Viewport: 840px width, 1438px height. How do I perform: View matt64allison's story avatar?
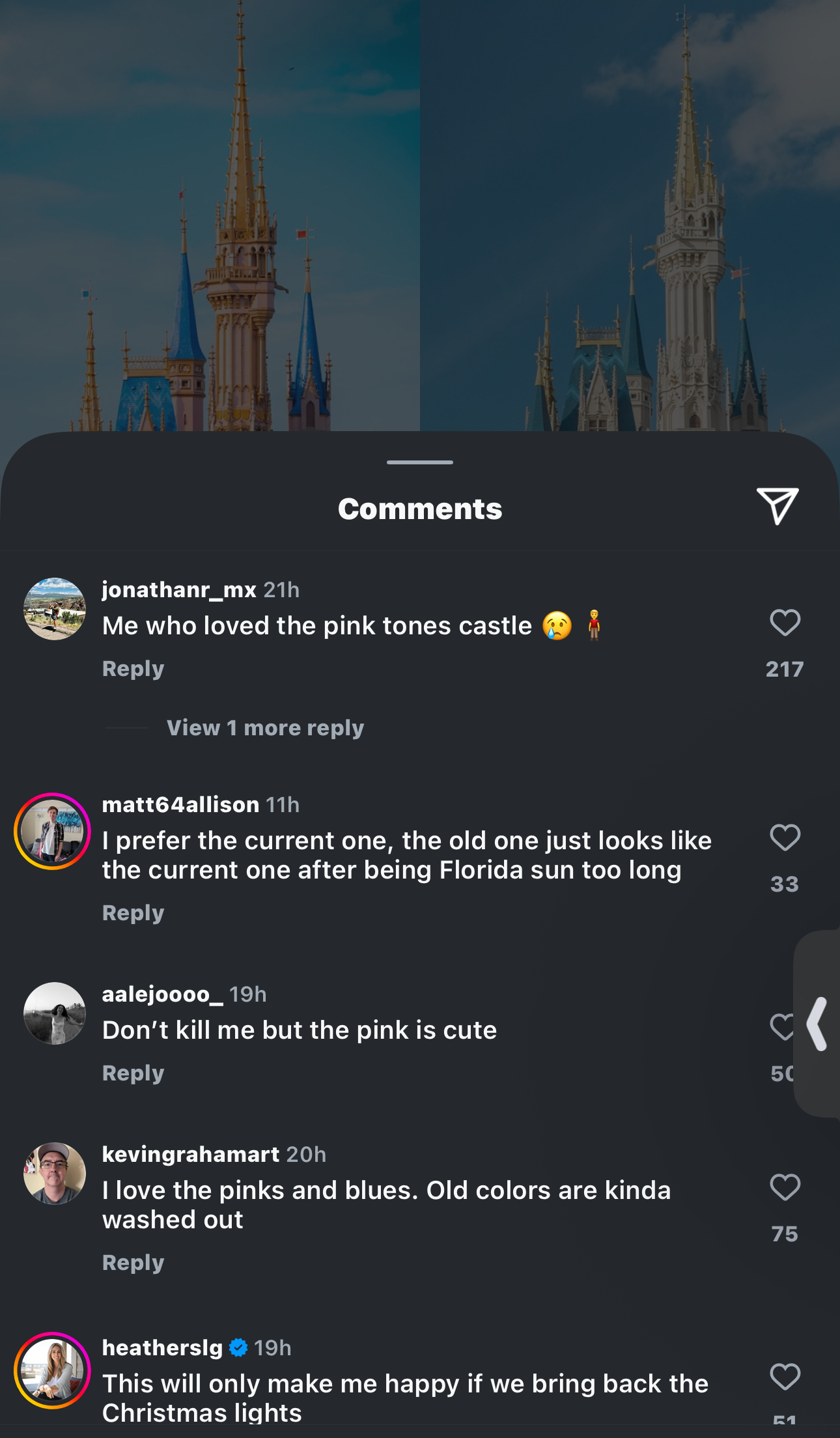click(x=52, y=831)
